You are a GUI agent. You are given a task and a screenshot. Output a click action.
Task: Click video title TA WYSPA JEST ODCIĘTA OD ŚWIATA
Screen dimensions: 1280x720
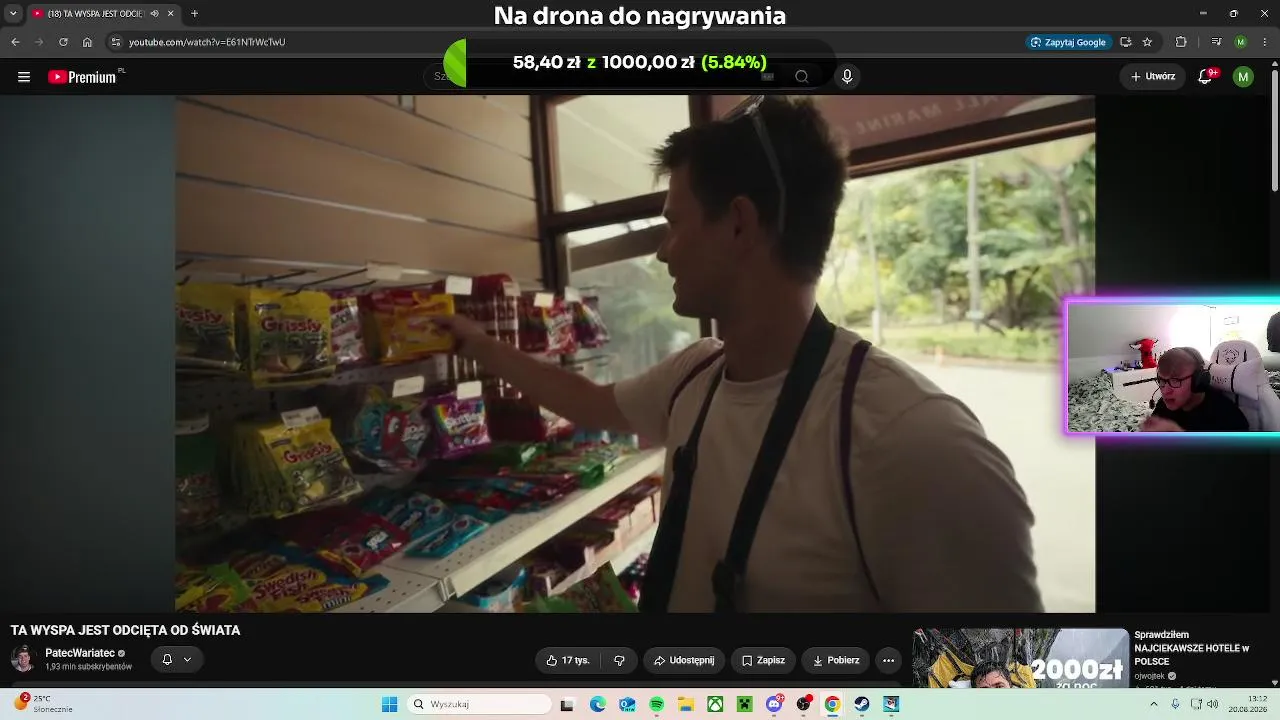click(x=125, y=630)
